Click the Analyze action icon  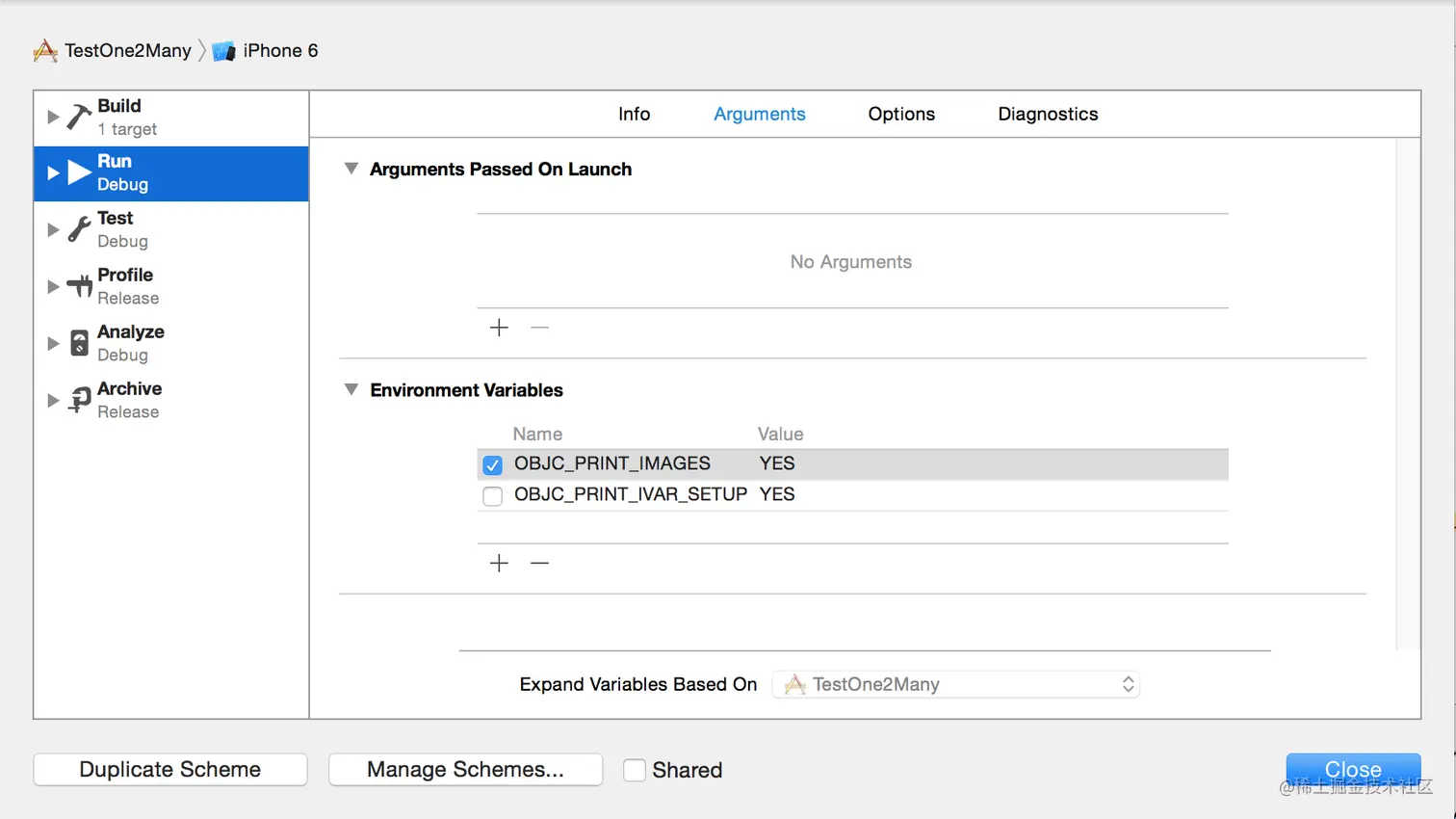click(x=79, y=343)
